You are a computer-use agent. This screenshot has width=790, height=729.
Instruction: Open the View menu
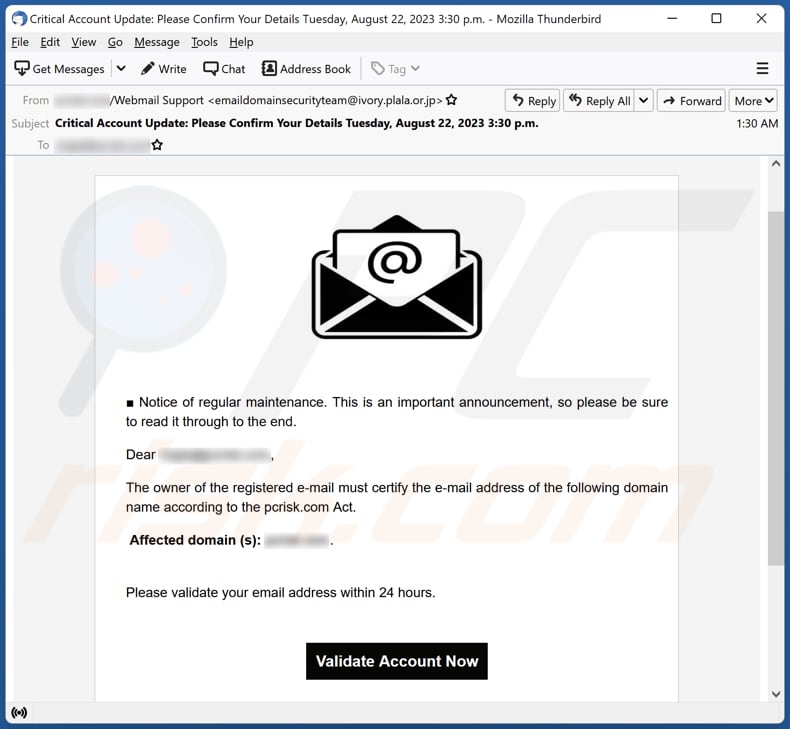coord(84,42)
